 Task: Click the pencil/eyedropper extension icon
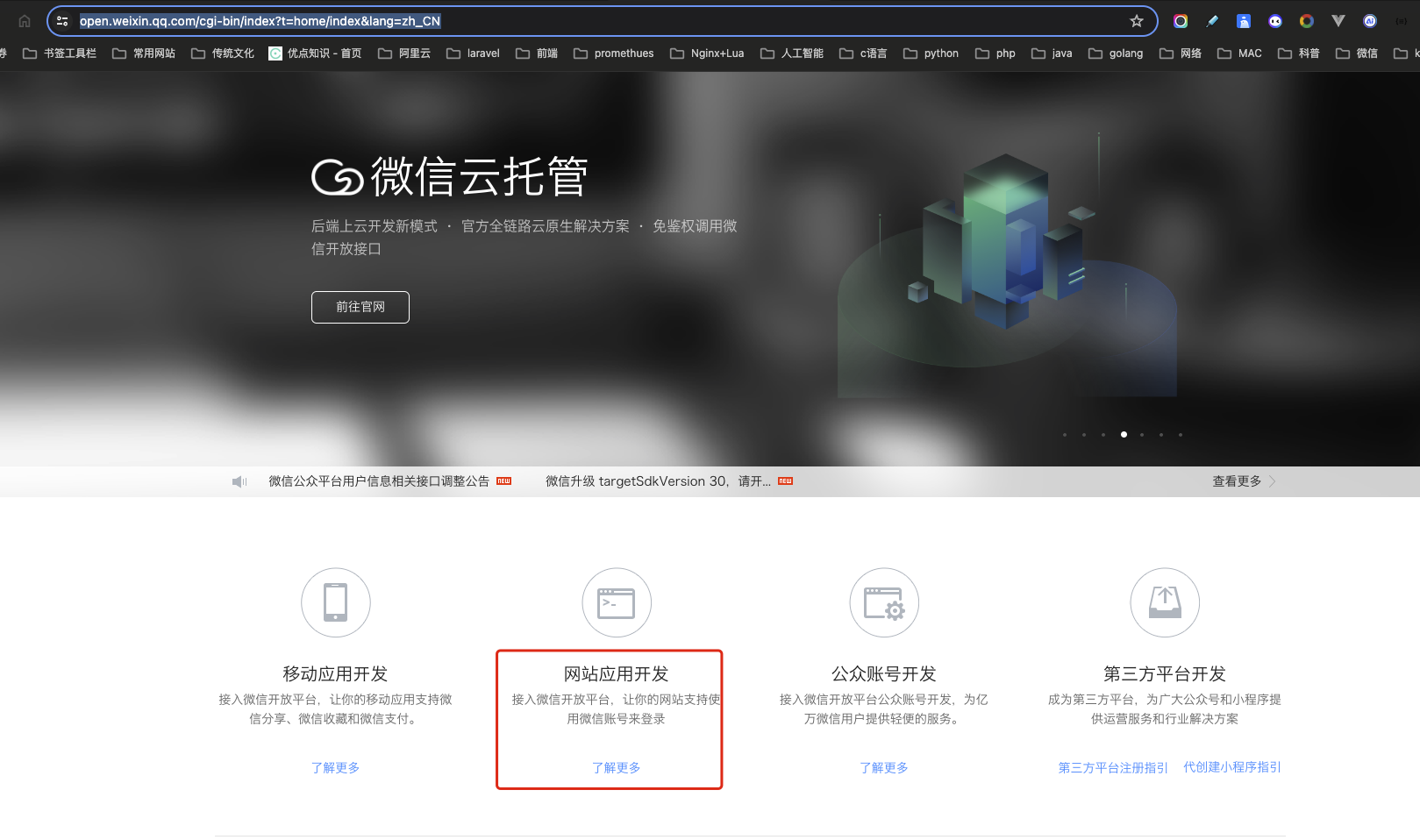[x=1212, y=21]
